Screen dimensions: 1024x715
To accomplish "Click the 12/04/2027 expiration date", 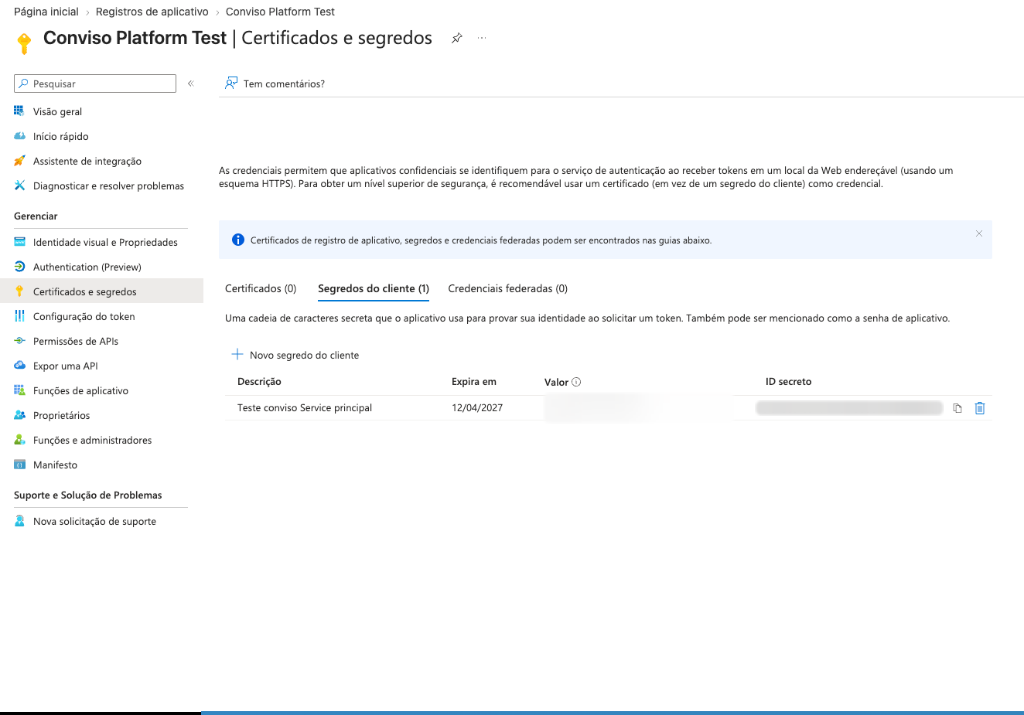I will [x=477, y=407].
